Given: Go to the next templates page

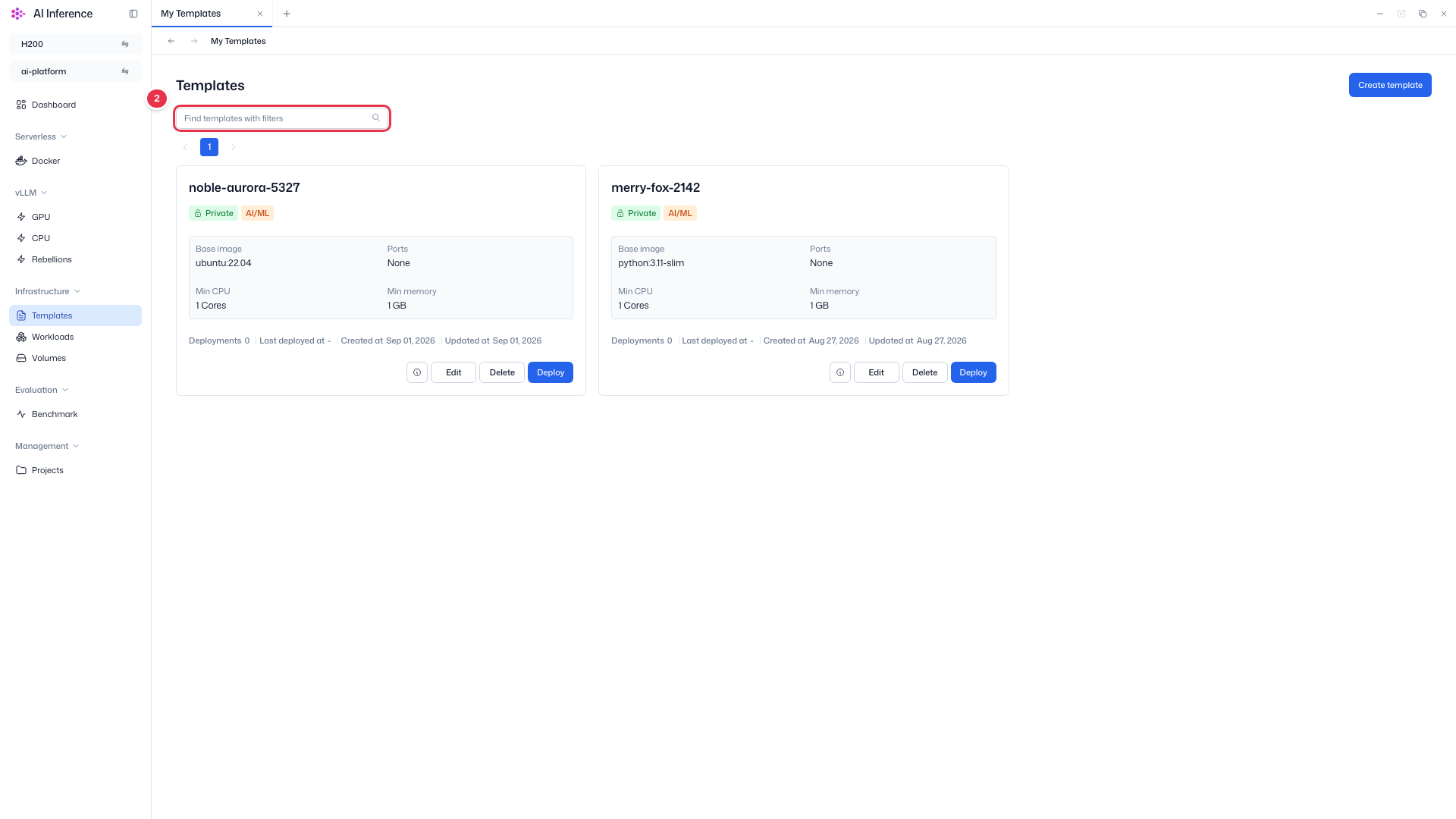Looking at the screenshot, I should click(234, 147).
